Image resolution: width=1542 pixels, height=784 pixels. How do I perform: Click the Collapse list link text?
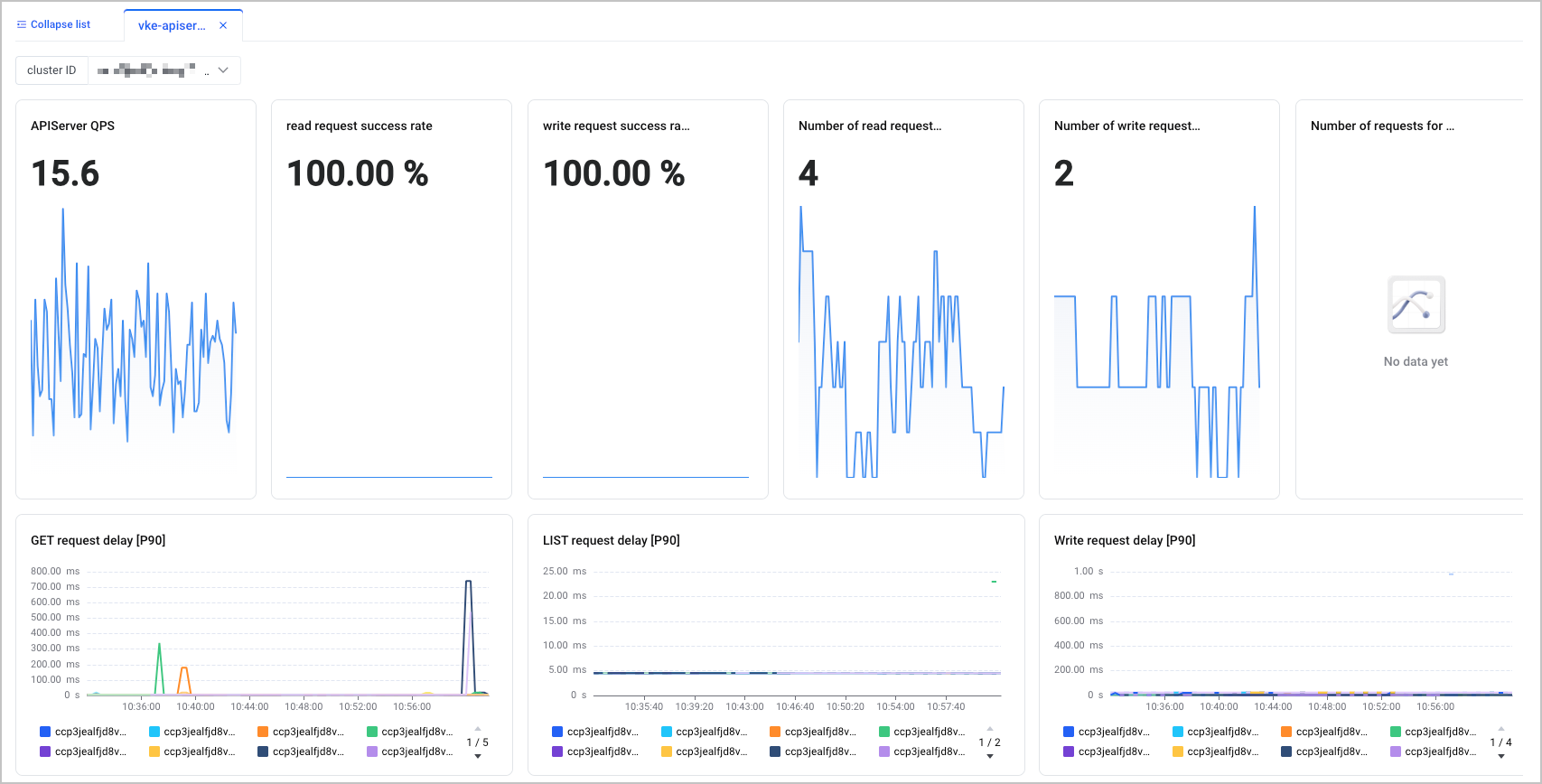[61, 24]
